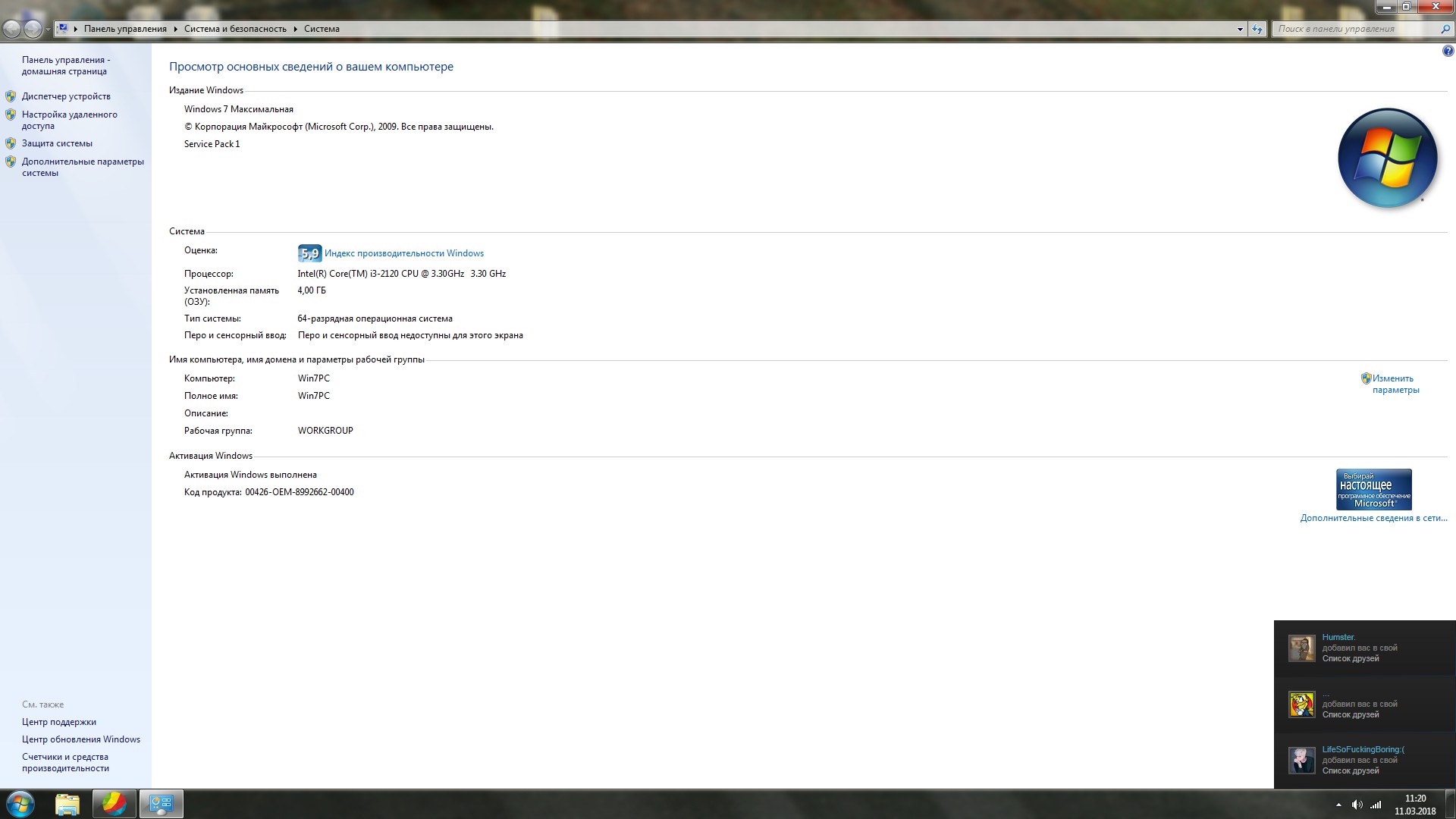The image size is (1456, 819).
Task: Click the Forward navigation arrow
Action: [x=33, y=29]
